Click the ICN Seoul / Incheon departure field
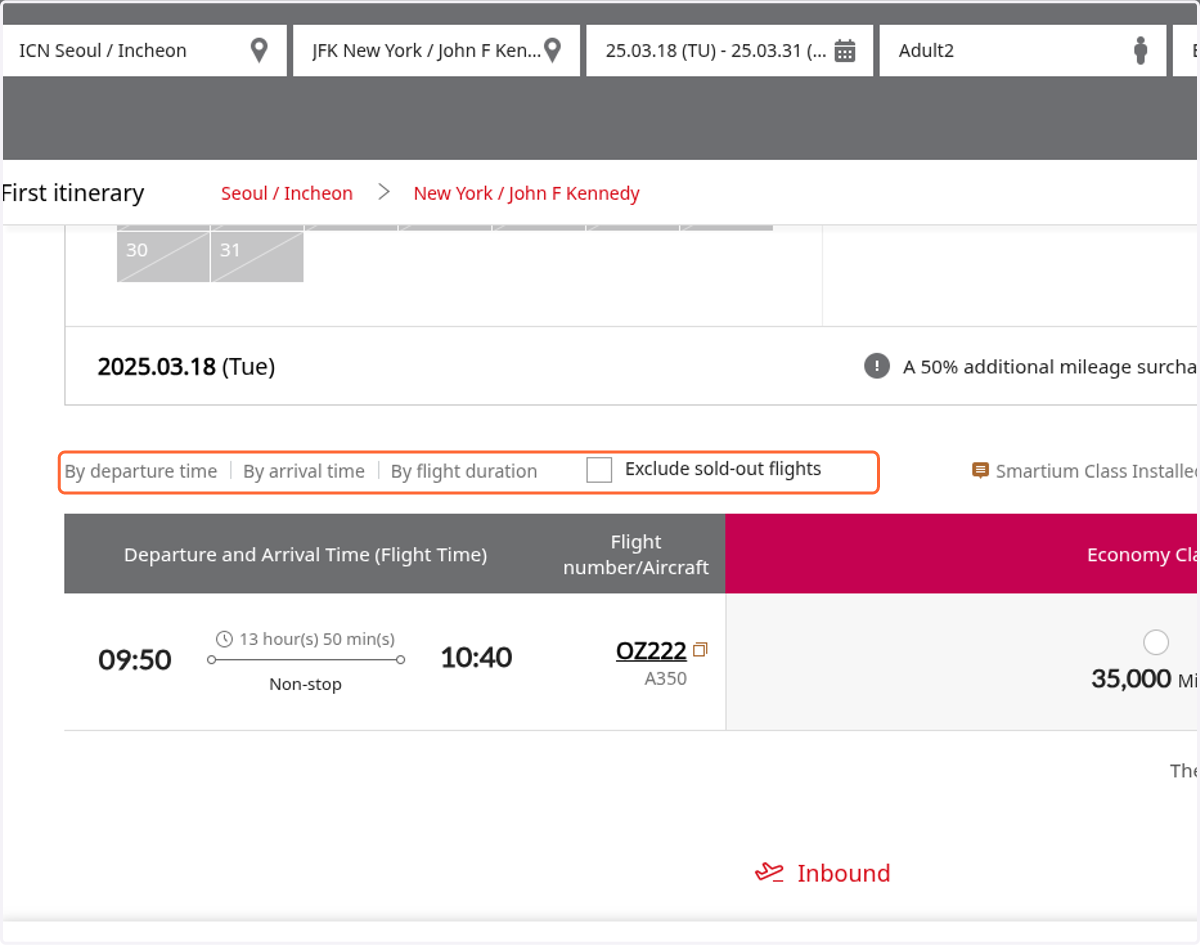The image size is (1200, 945). pyautogui.click(x=144, y=50)
